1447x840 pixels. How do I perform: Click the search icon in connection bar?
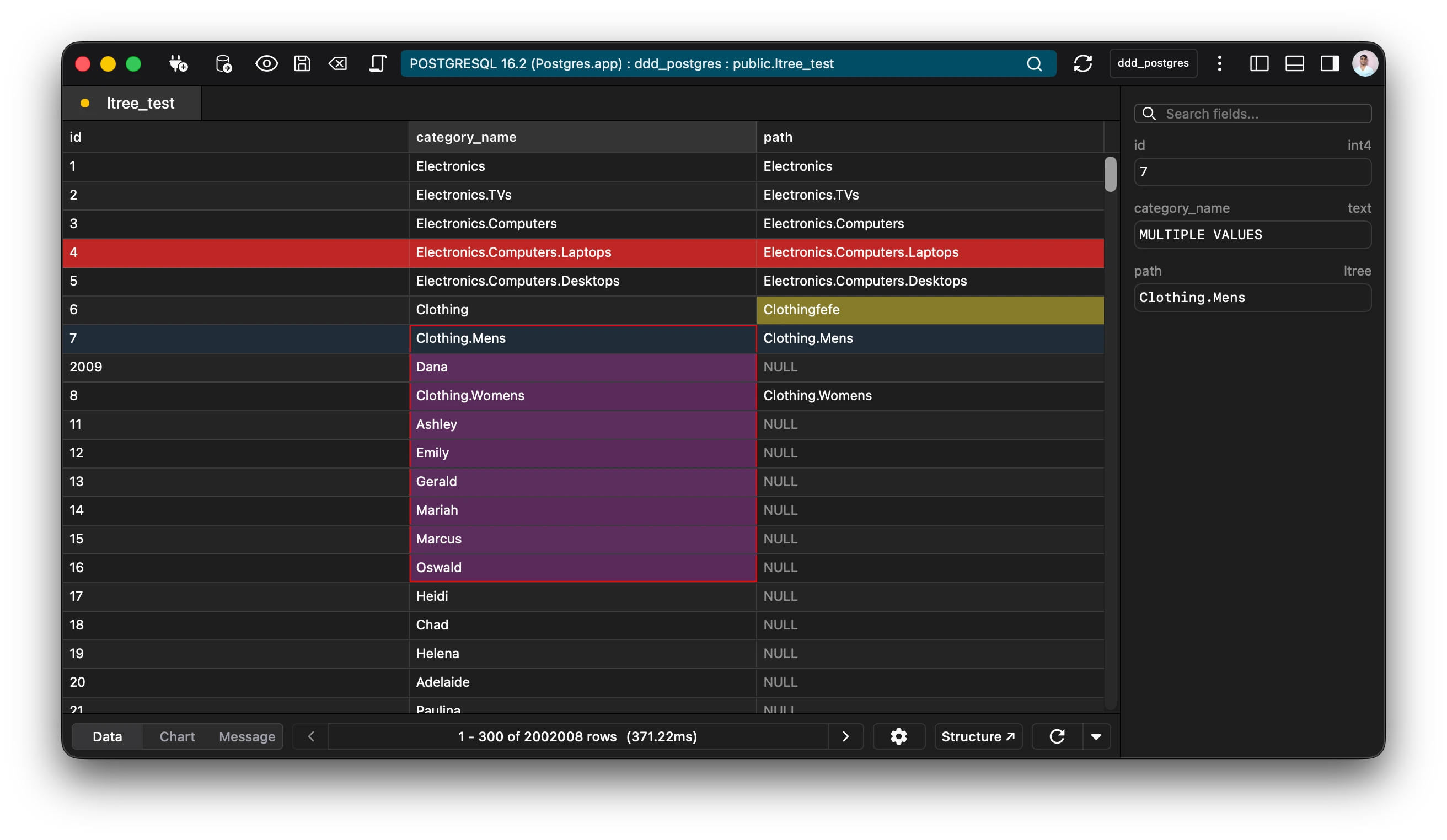pos(1034,64)
